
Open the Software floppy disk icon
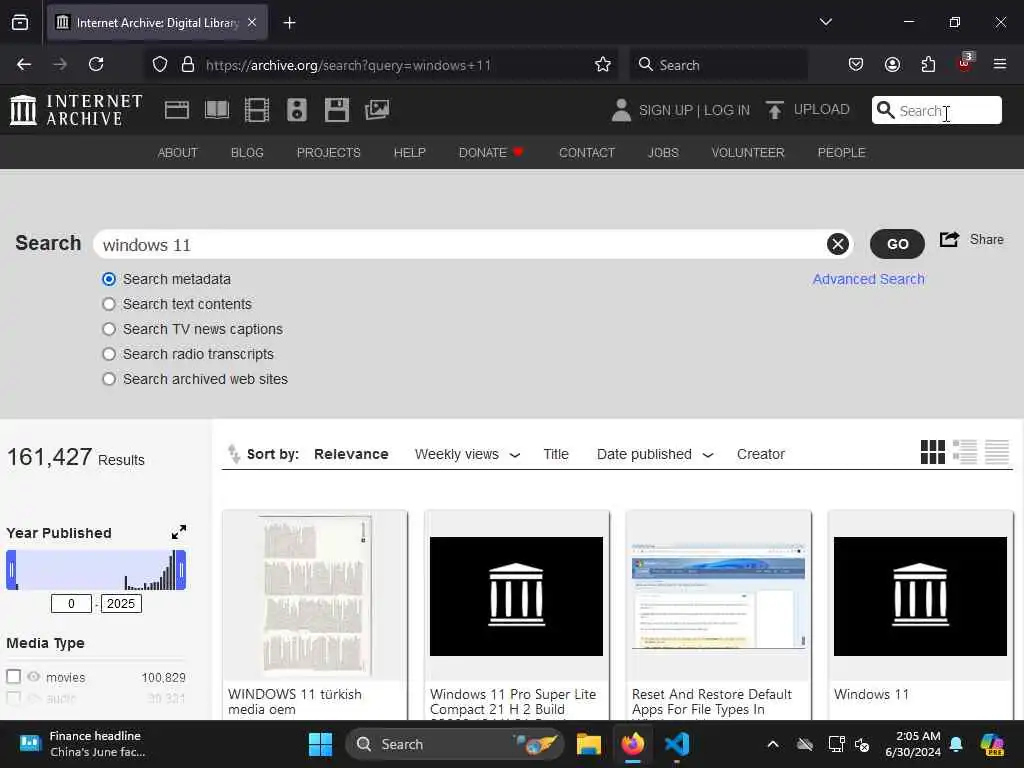337,110
